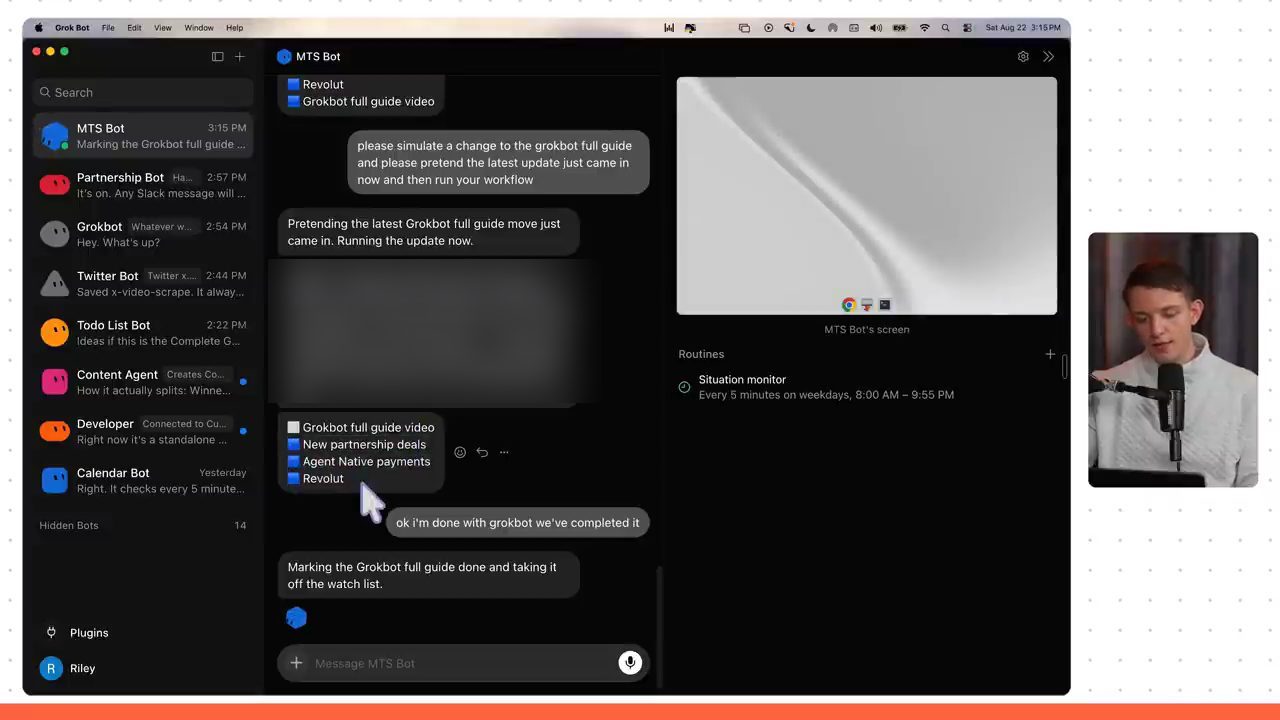This screenshot has width=1280, height=720.
Task: Click the blue square beside Agent Native payments
Action: tap(294, 461)
